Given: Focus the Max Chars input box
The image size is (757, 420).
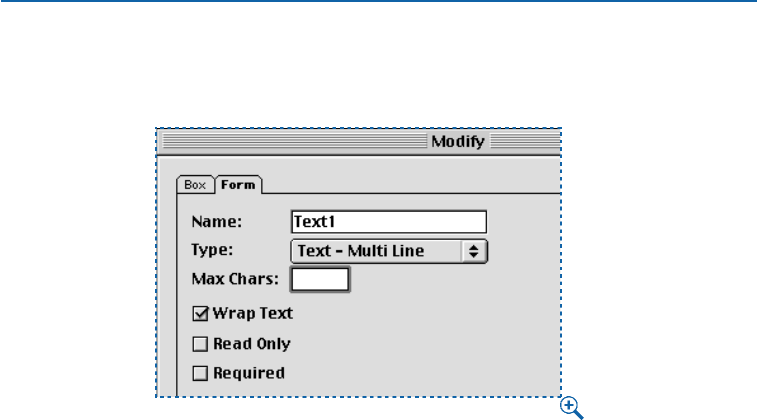Looking at the screenshot, I should [320, 280].
